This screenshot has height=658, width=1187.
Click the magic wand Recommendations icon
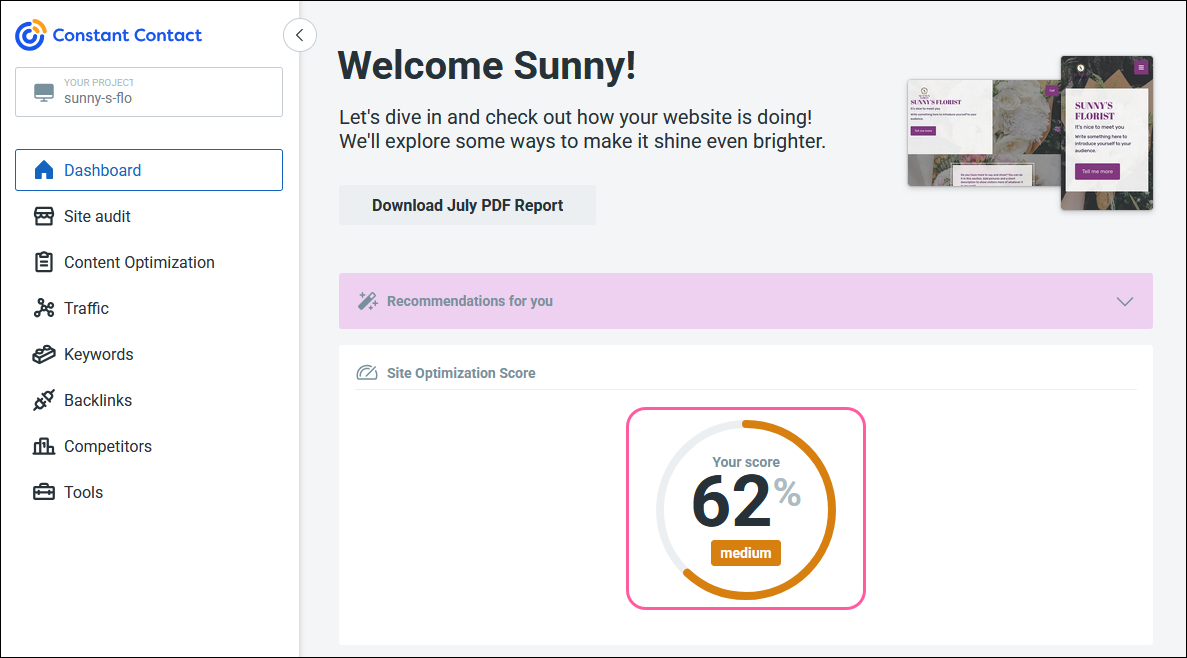point(368,301)
